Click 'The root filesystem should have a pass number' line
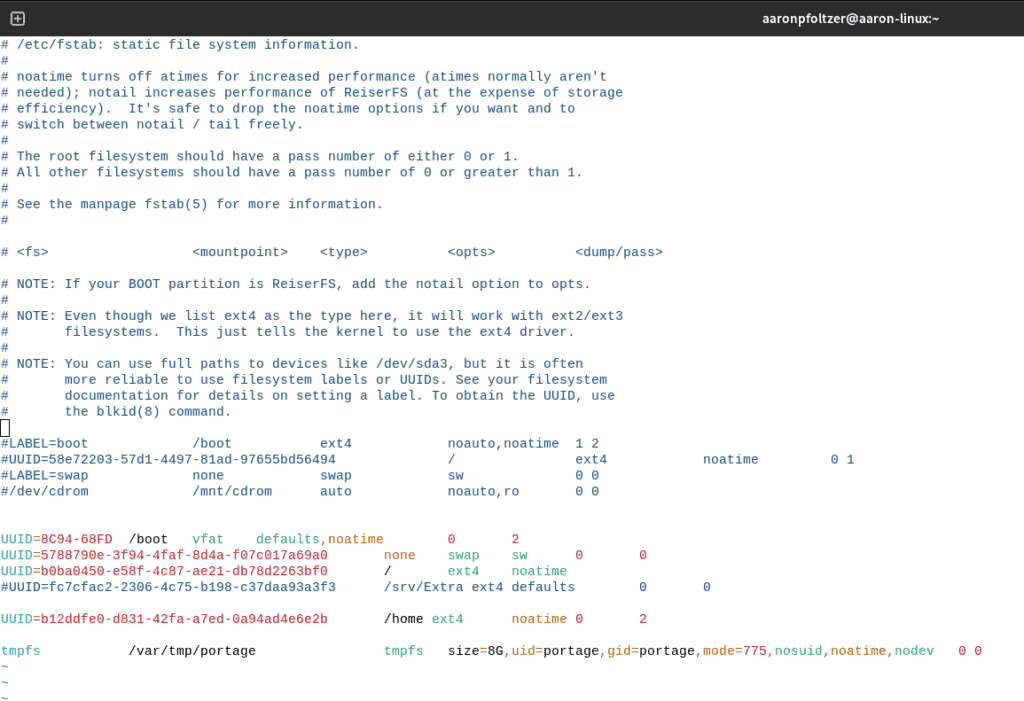Viewport: 1024px width, 701px height. point(259,156)
